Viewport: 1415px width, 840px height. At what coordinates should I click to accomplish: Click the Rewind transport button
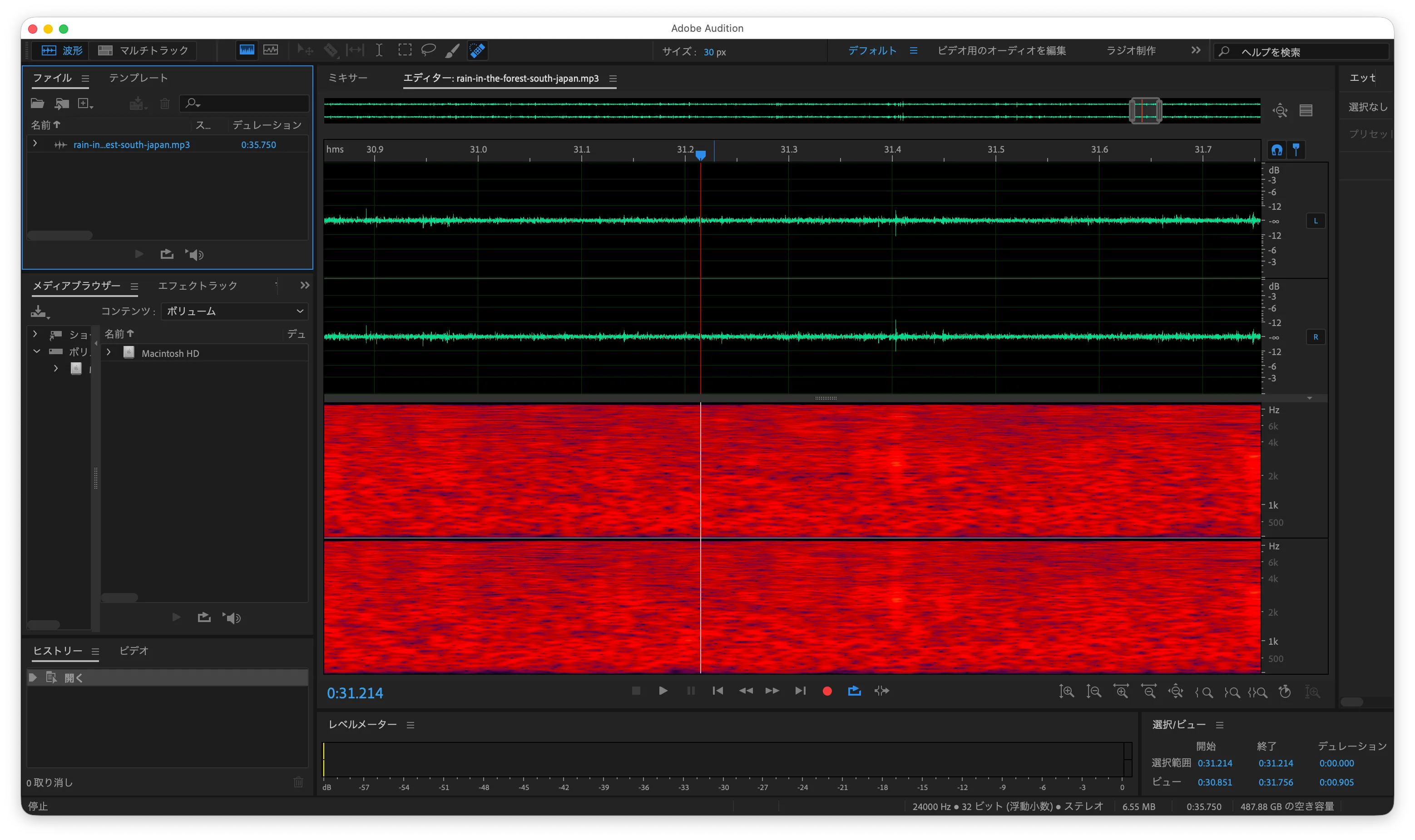pyautogui.click(x=746, y=691)
